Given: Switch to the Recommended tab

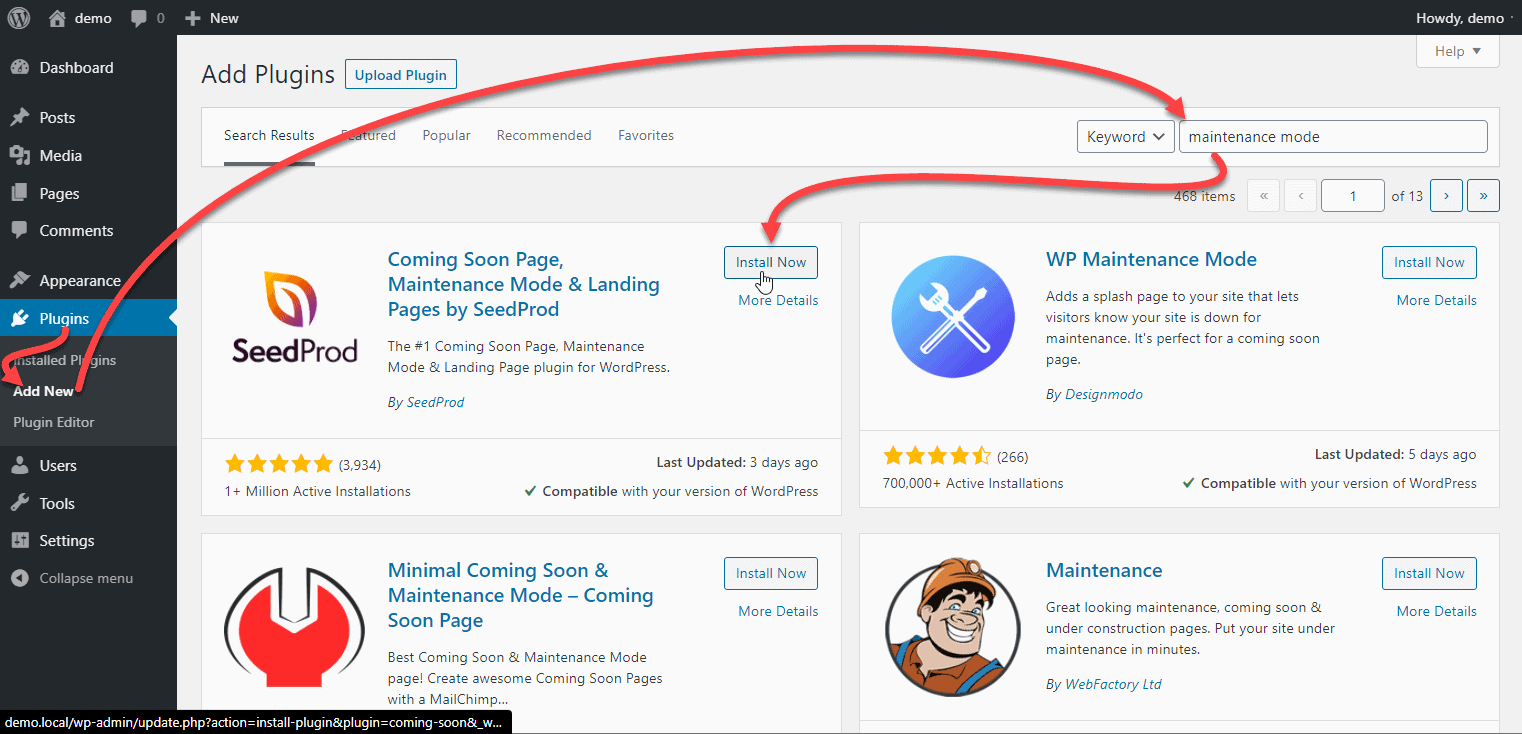Looking at the screenshot, I should [x=544, y=135].
